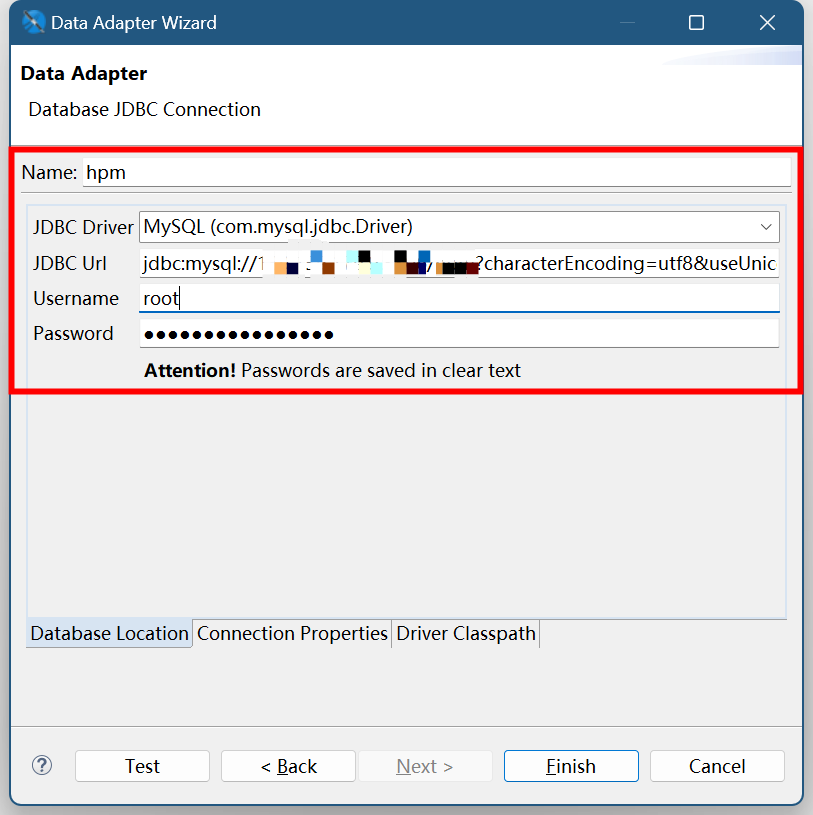Maximize the Data Adapter Wizard window
Image resolution: width=813 pixels, height=815 pixels.
(x=697, y=22)
